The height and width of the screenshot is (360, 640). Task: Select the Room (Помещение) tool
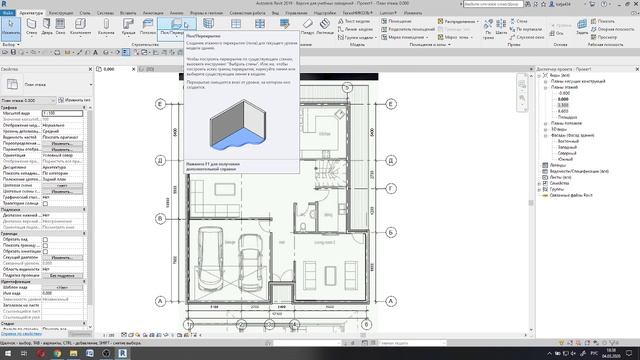(x=396, y=21)
